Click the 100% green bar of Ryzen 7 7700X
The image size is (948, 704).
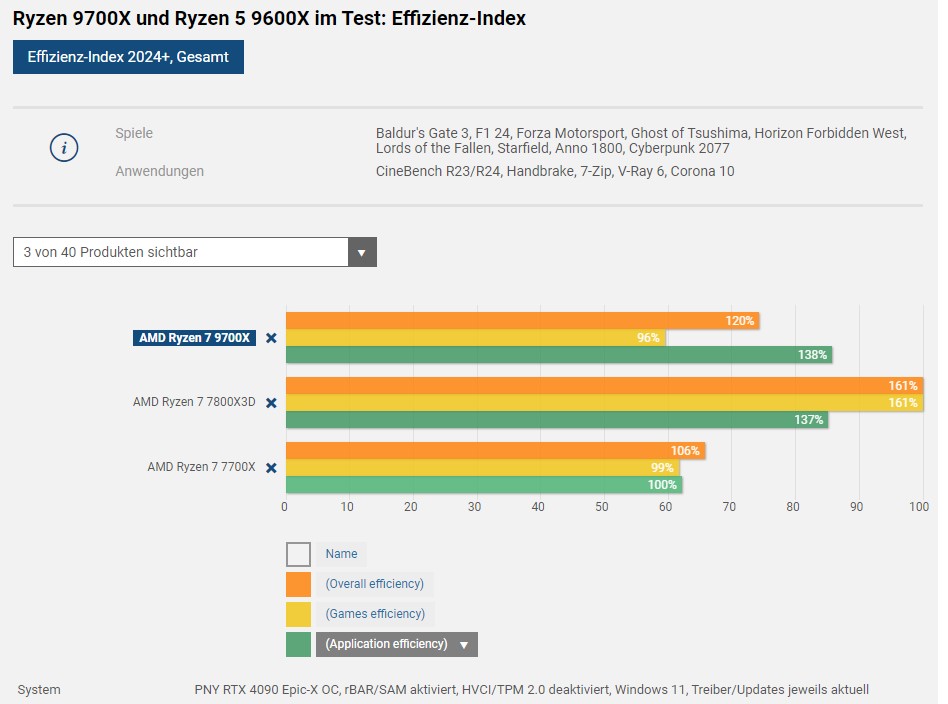pyautogui.click(x=484, y=485)
